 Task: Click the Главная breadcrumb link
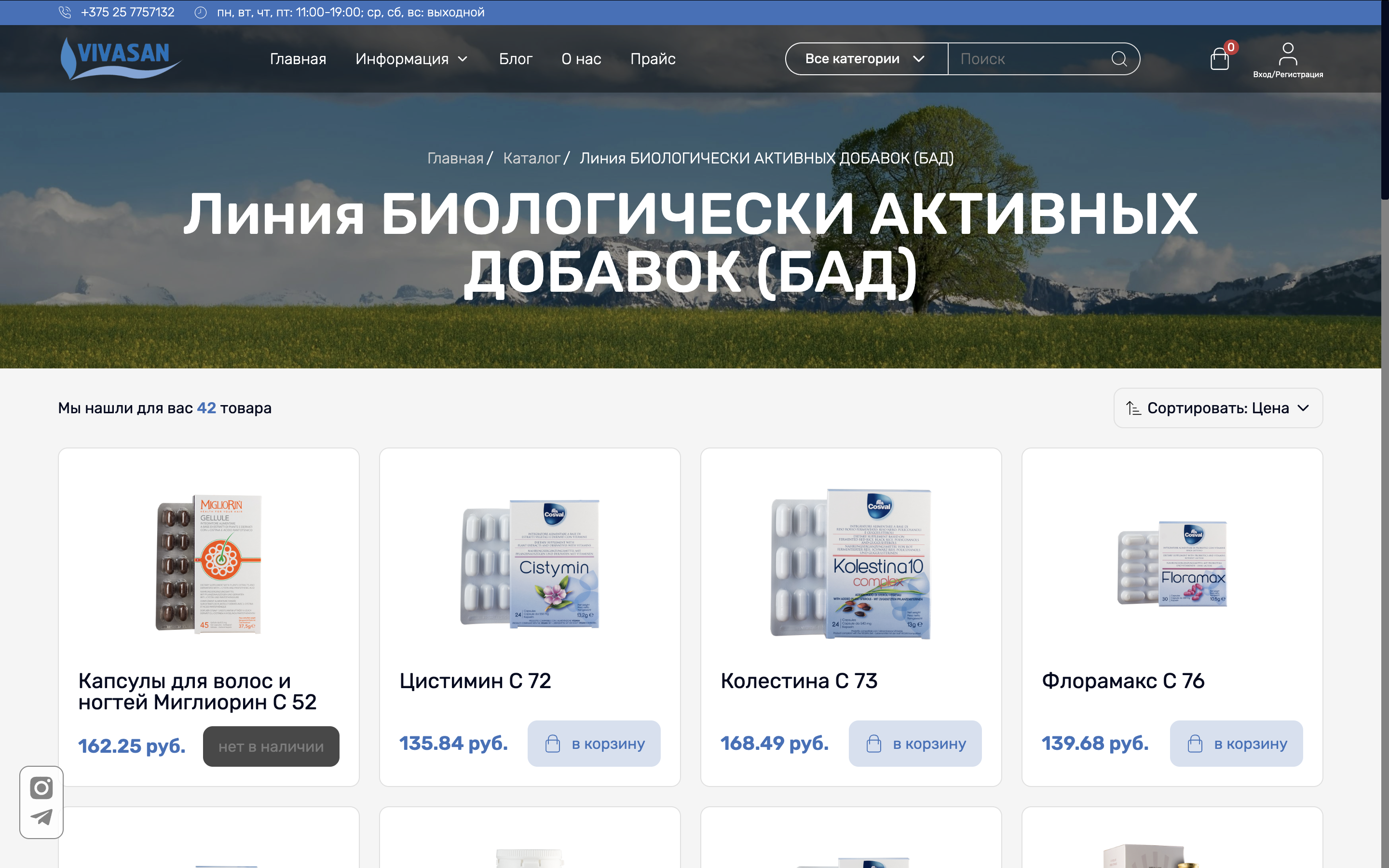tap(455, 158)
